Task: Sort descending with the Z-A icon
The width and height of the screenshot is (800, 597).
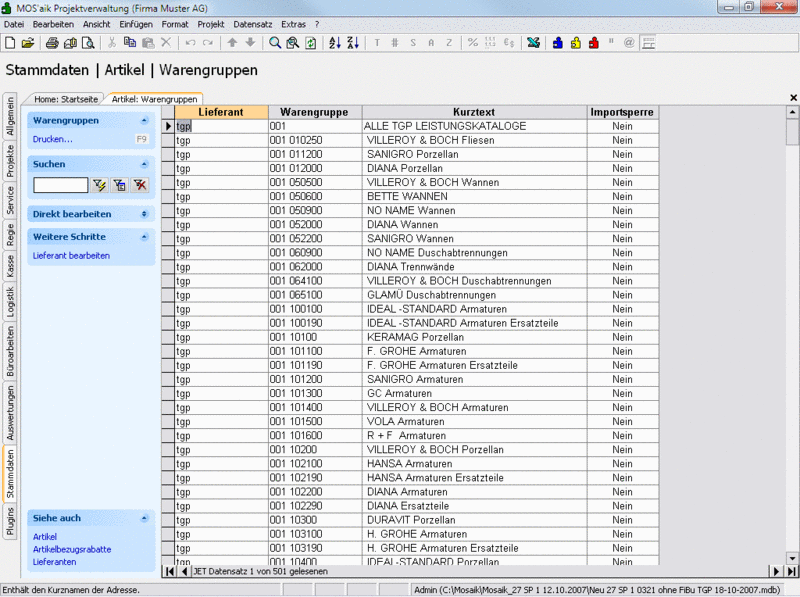Action: [353, 43]
